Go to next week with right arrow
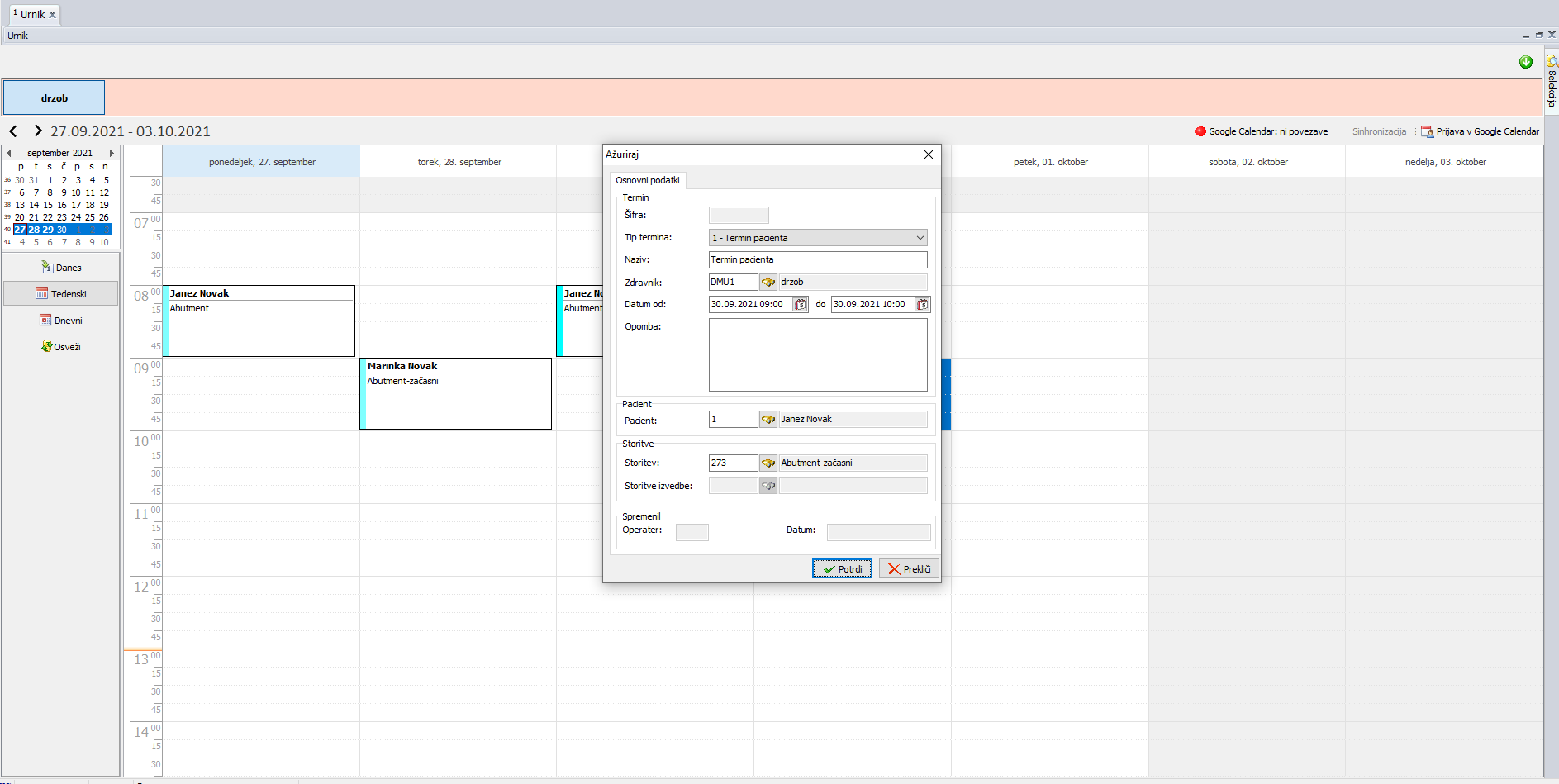 pos(37,131)
